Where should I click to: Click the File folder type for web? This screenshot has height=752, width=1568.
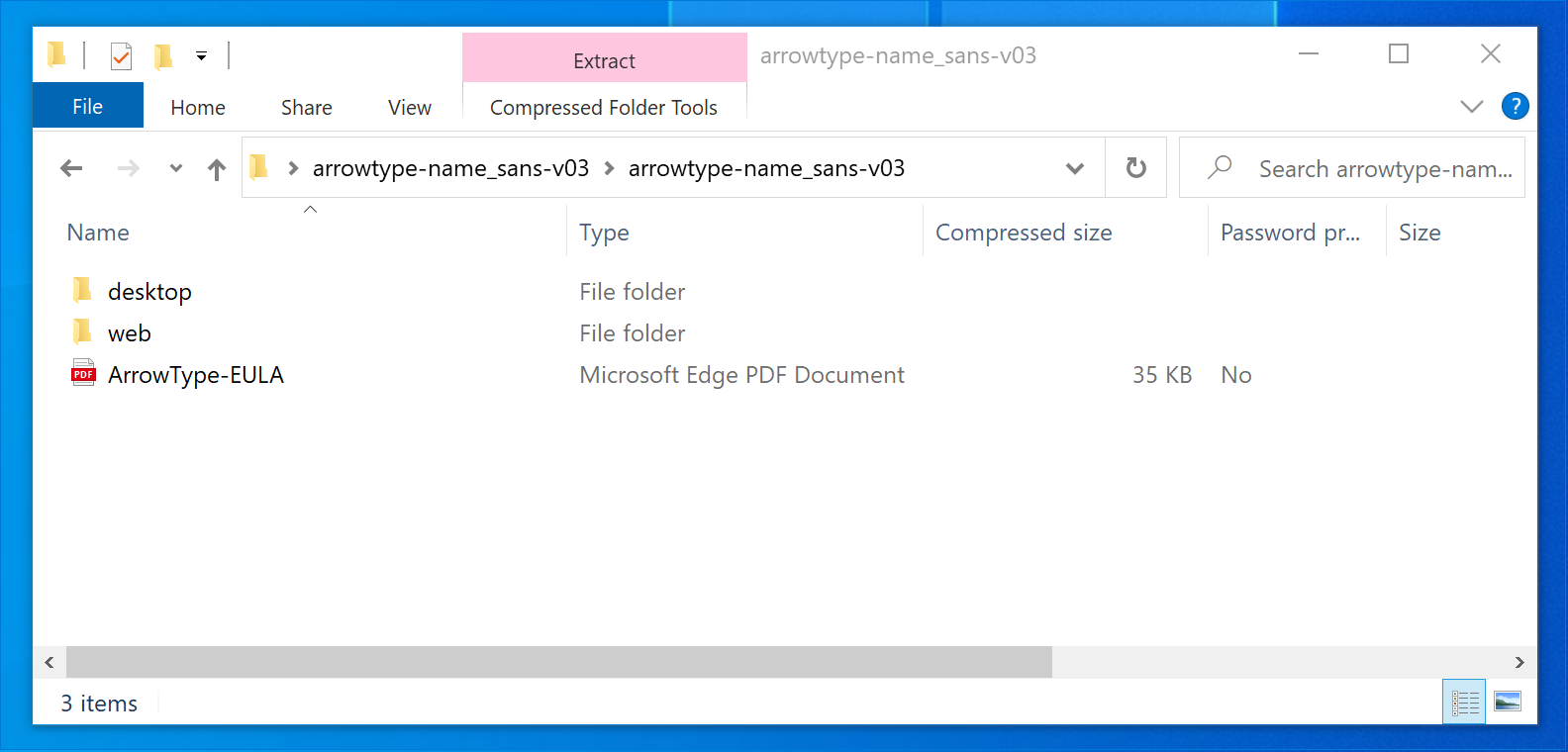coord(633,333)
